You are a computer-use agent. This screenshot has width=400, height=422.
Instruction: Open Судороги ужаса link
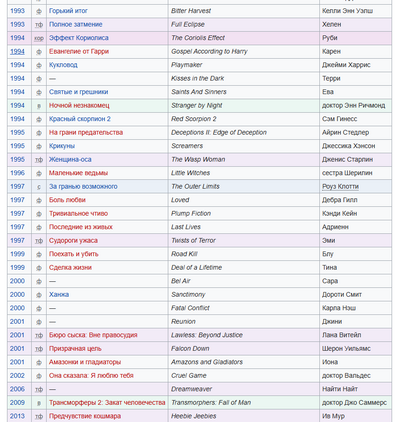tap(73, 240)
